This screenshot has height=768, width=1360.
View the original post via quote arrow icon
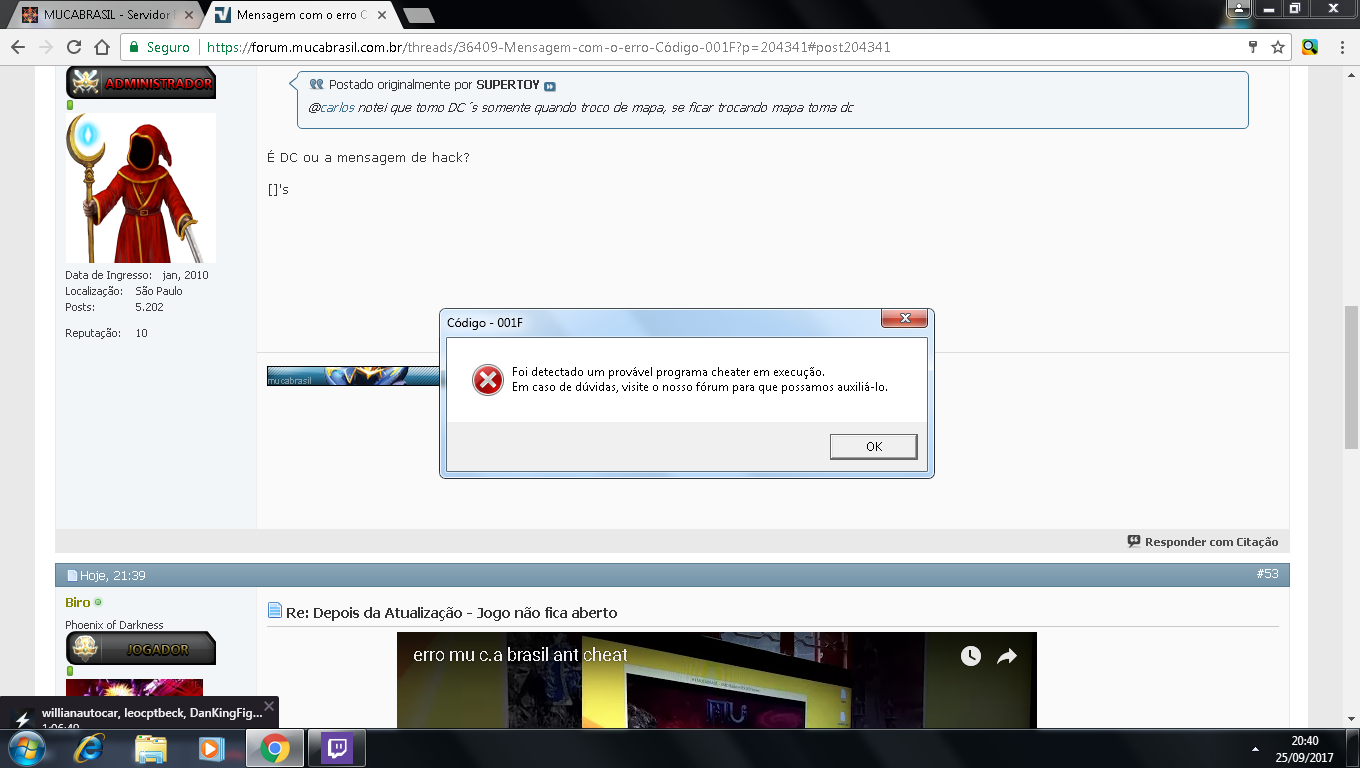pyautogui.click(x=550, y=86)
